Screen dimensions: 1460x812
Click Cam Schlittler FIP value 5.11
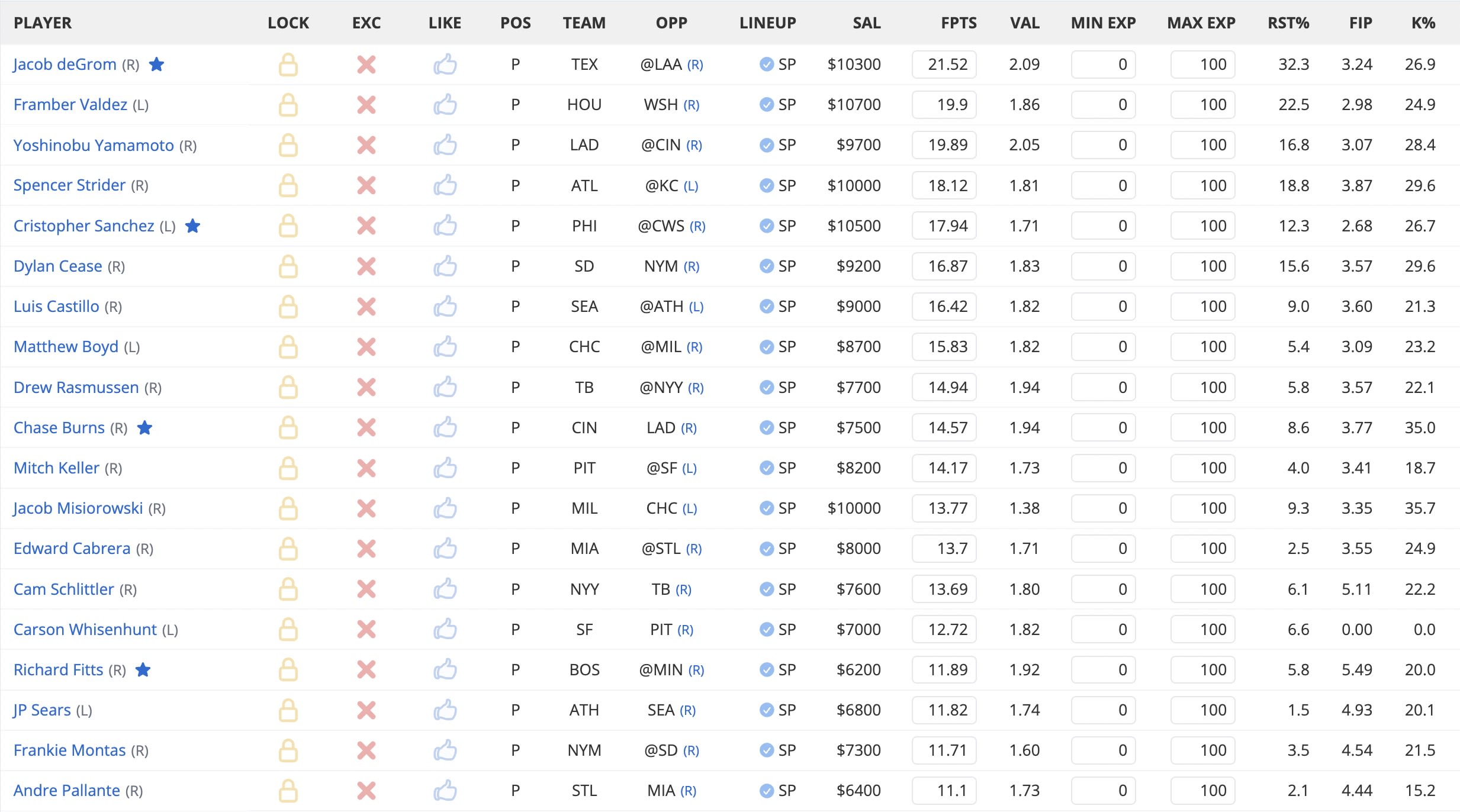click(1356, 589)
